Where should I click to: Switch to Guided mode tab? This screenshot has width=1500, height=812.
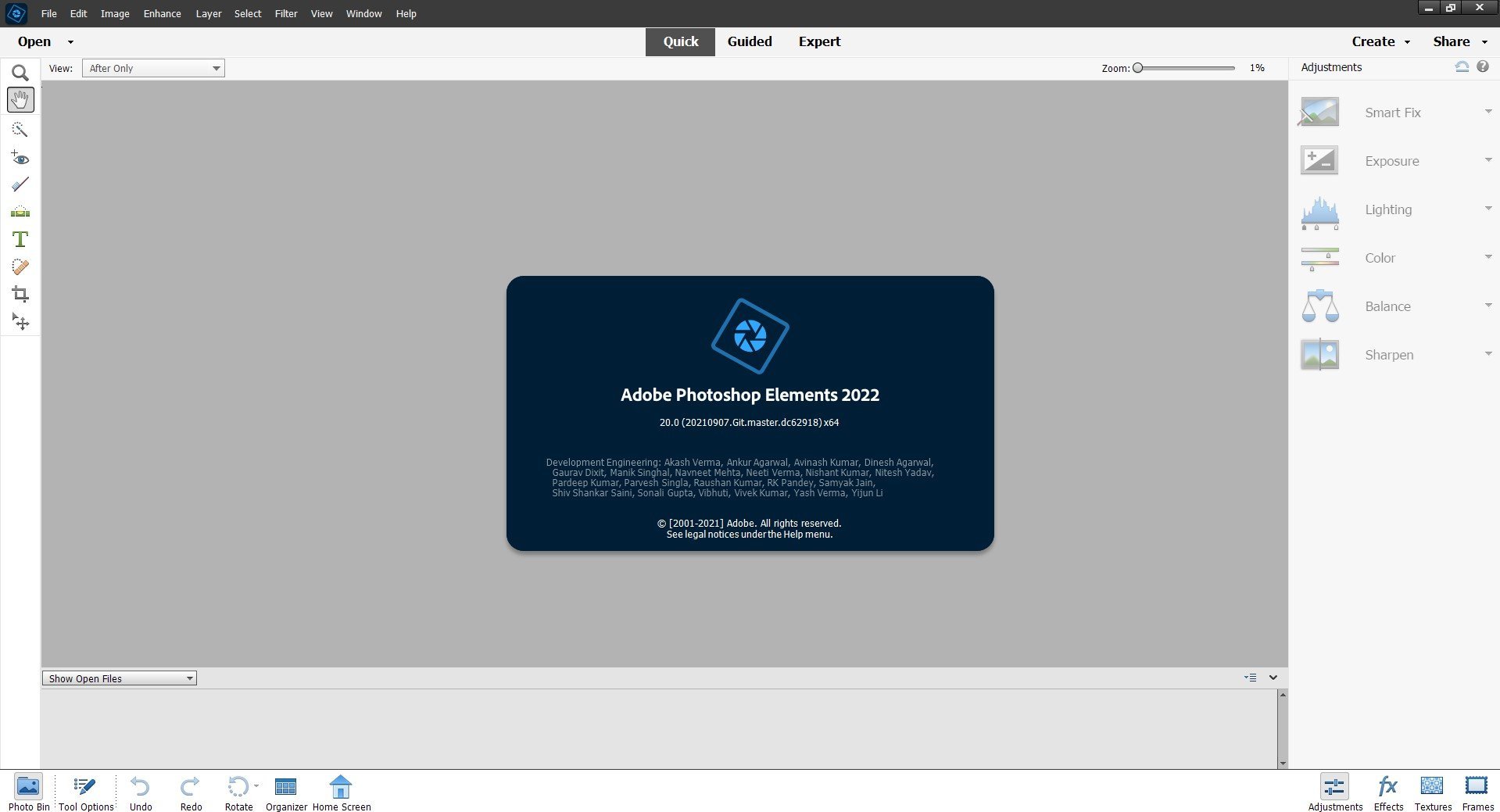point(750,42)
